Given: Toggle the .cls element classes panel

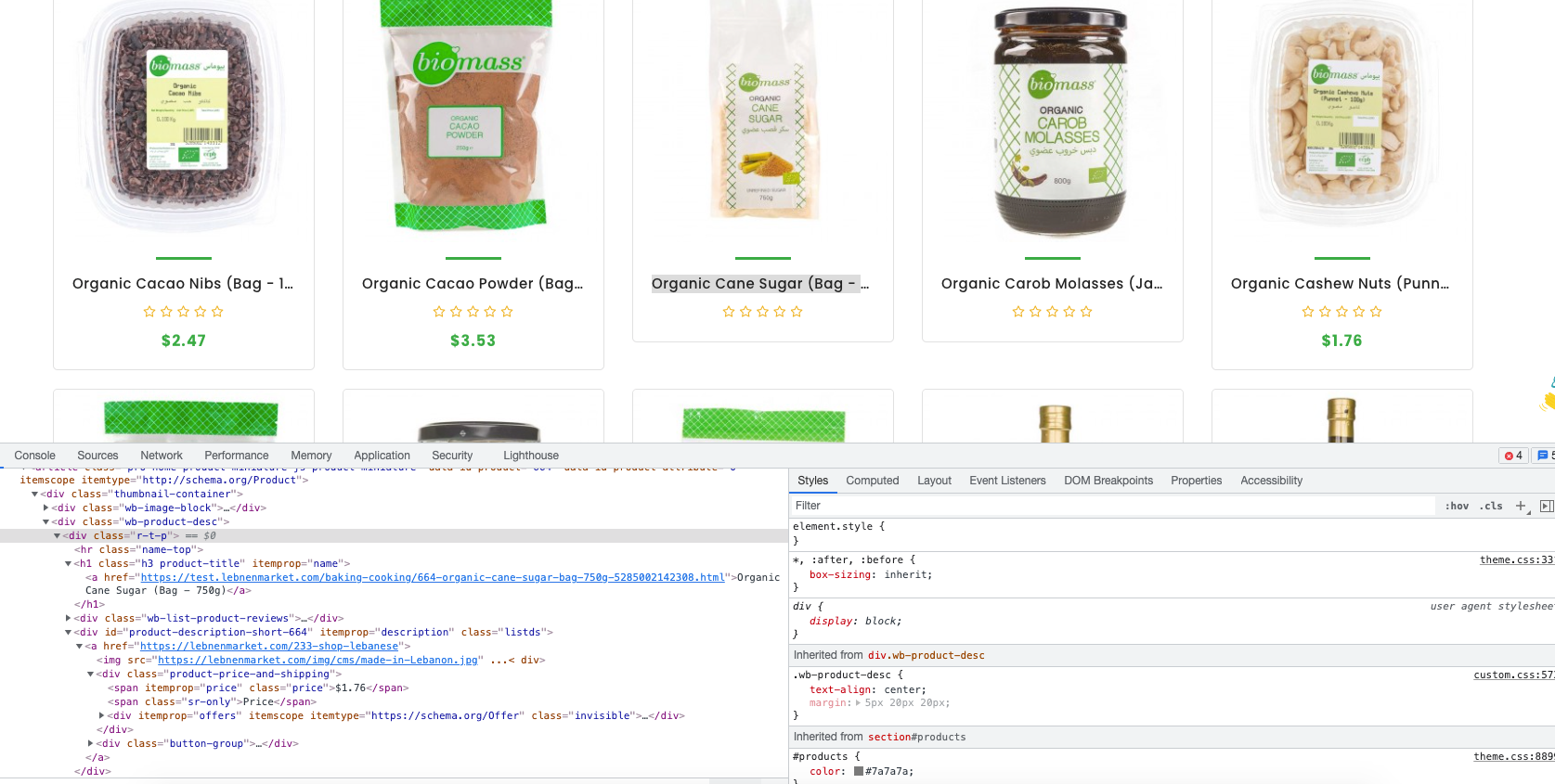Looking at the screenshot, I should (x=1491, y=506).
